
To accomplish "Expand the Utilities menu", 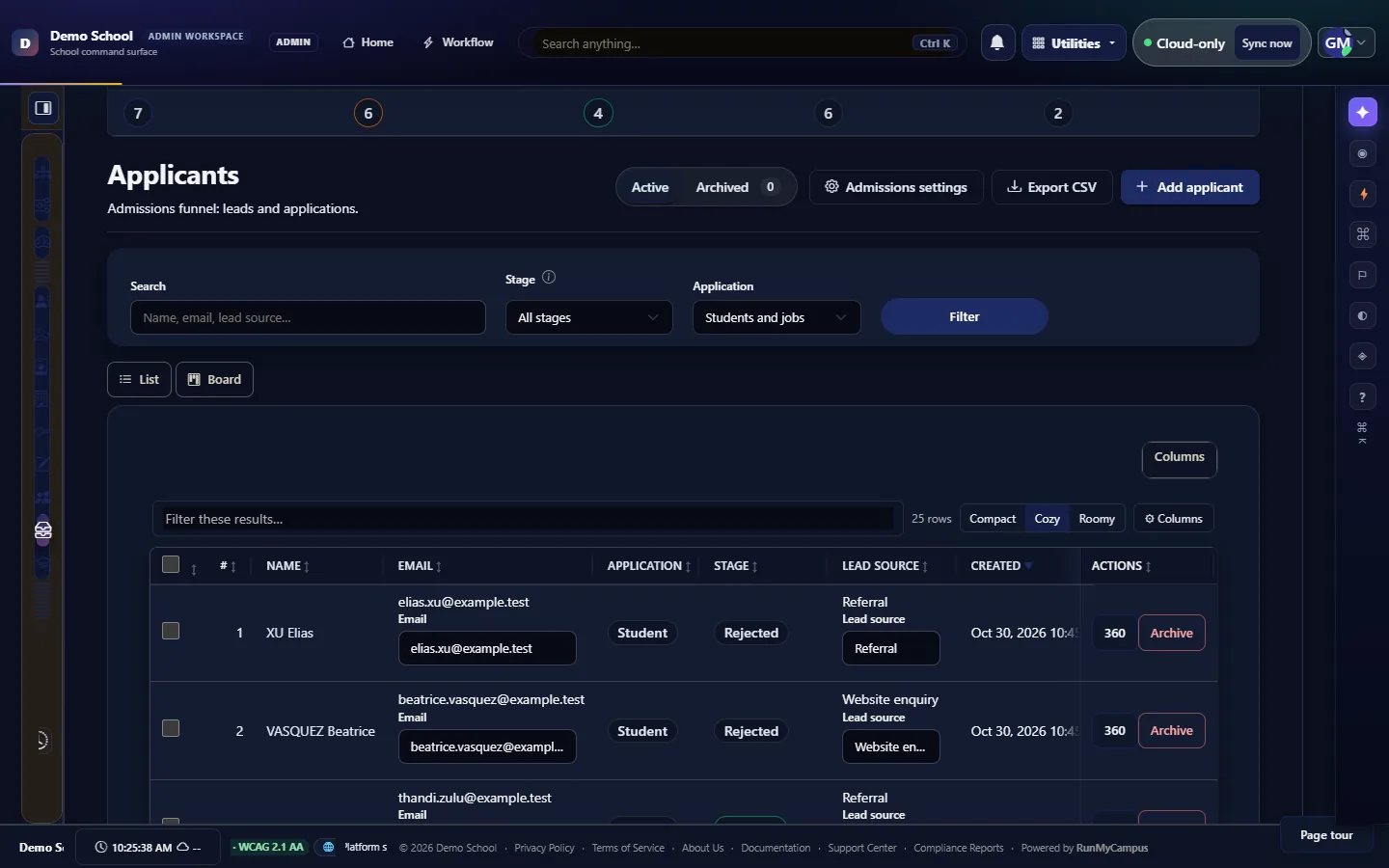I will (x=1074, y=42).
